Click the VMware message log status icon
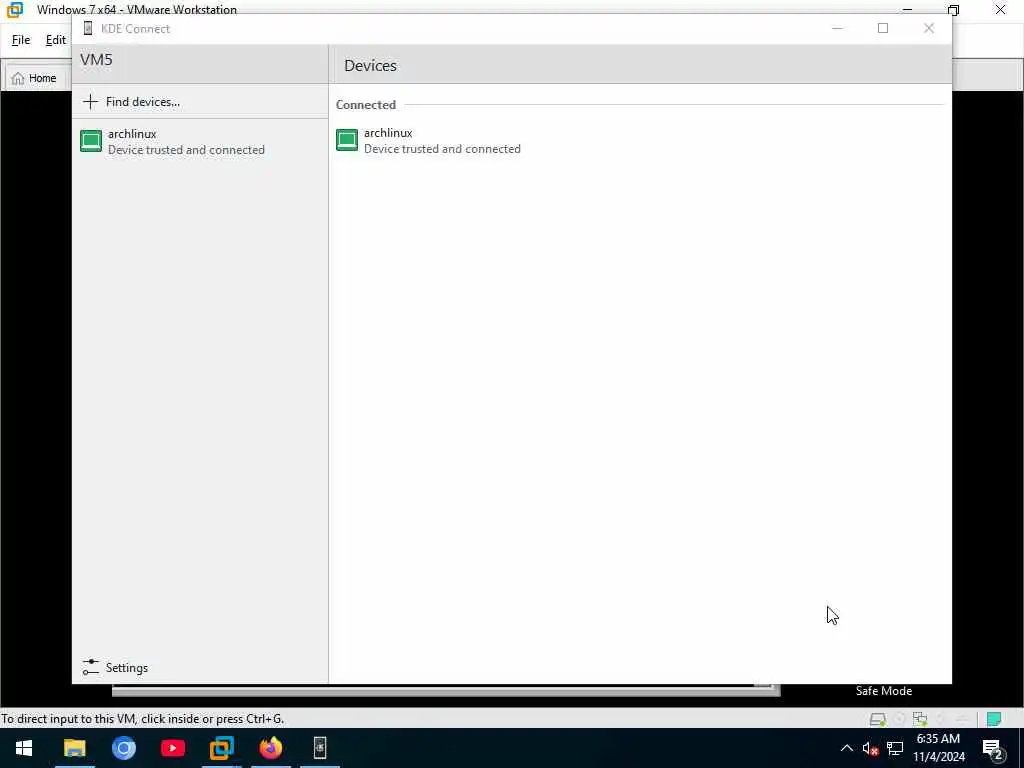Screen dimensions: 1024x768 point(994,719)
